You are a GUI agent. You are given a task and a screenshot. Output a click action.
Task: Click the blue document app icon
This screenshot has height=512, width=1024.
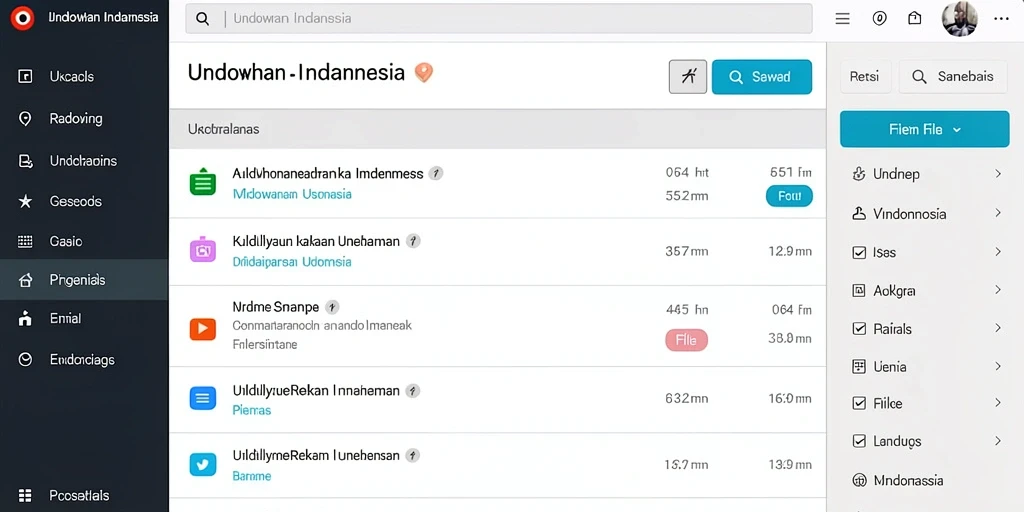pos(202,398)
